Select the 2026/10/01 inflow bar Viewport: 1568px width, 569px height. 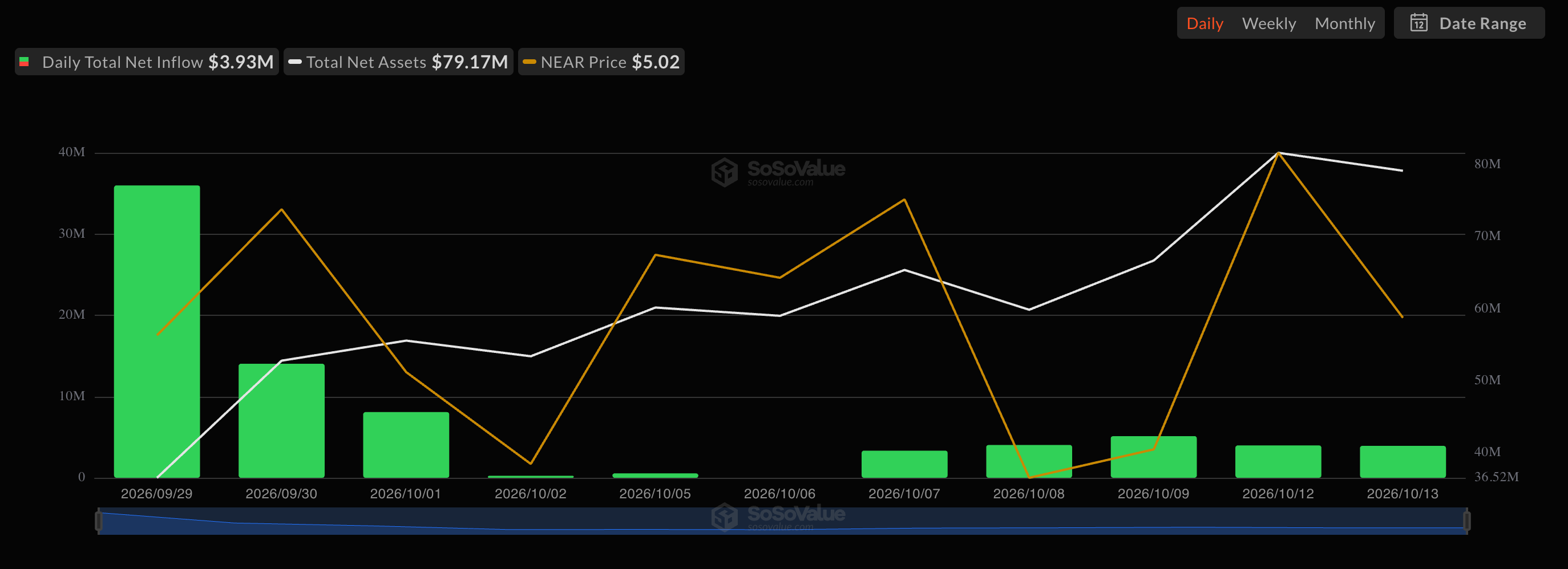[x=406, y=445]
